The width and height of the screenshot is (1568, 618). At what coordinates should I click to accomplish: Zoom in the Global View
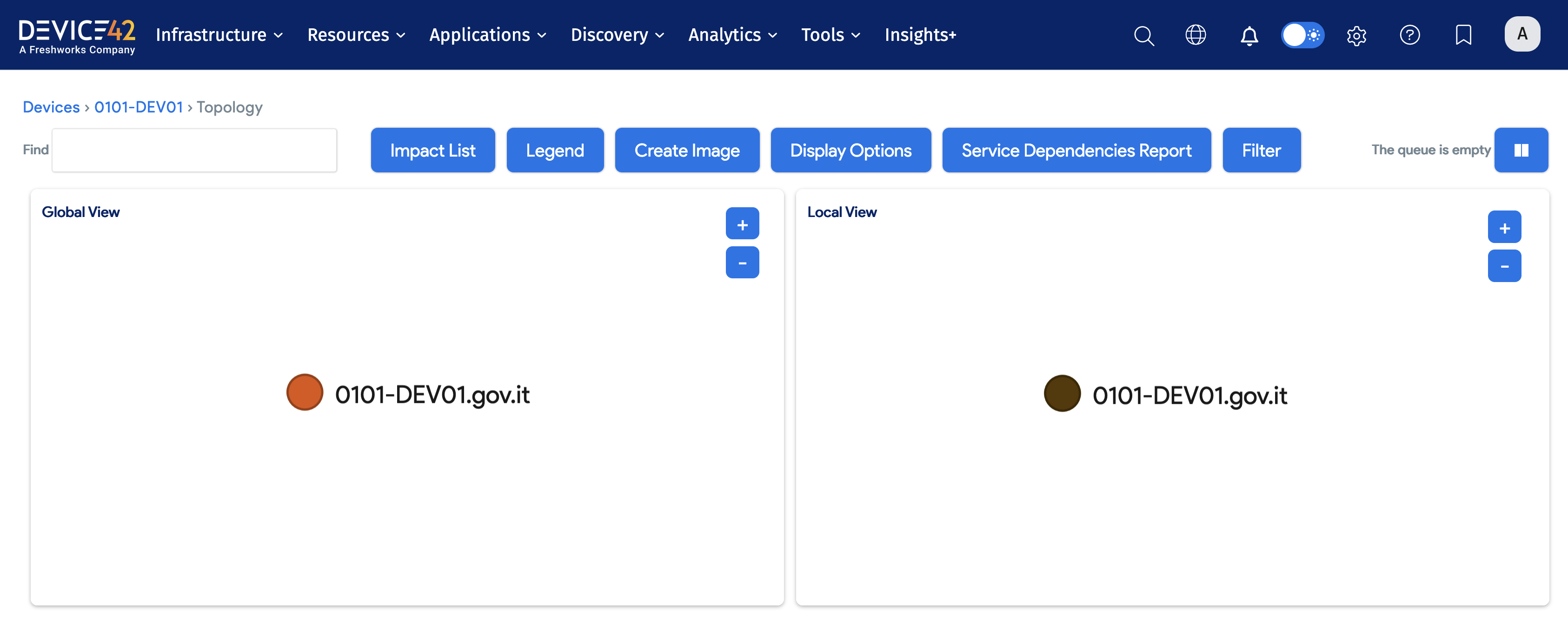[x=742, y=224]
